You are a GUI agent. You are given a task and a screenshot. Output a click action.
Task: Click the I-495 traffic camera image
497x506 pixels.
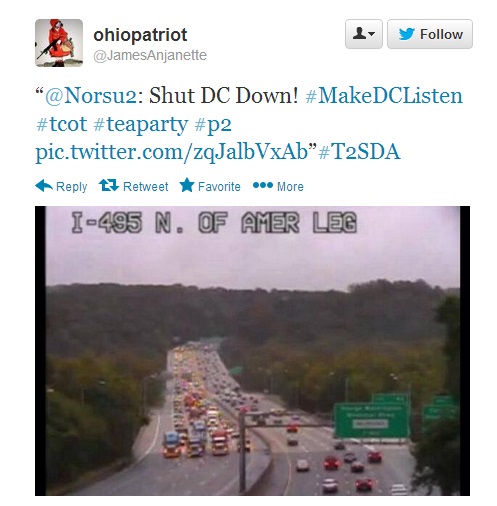252,351
